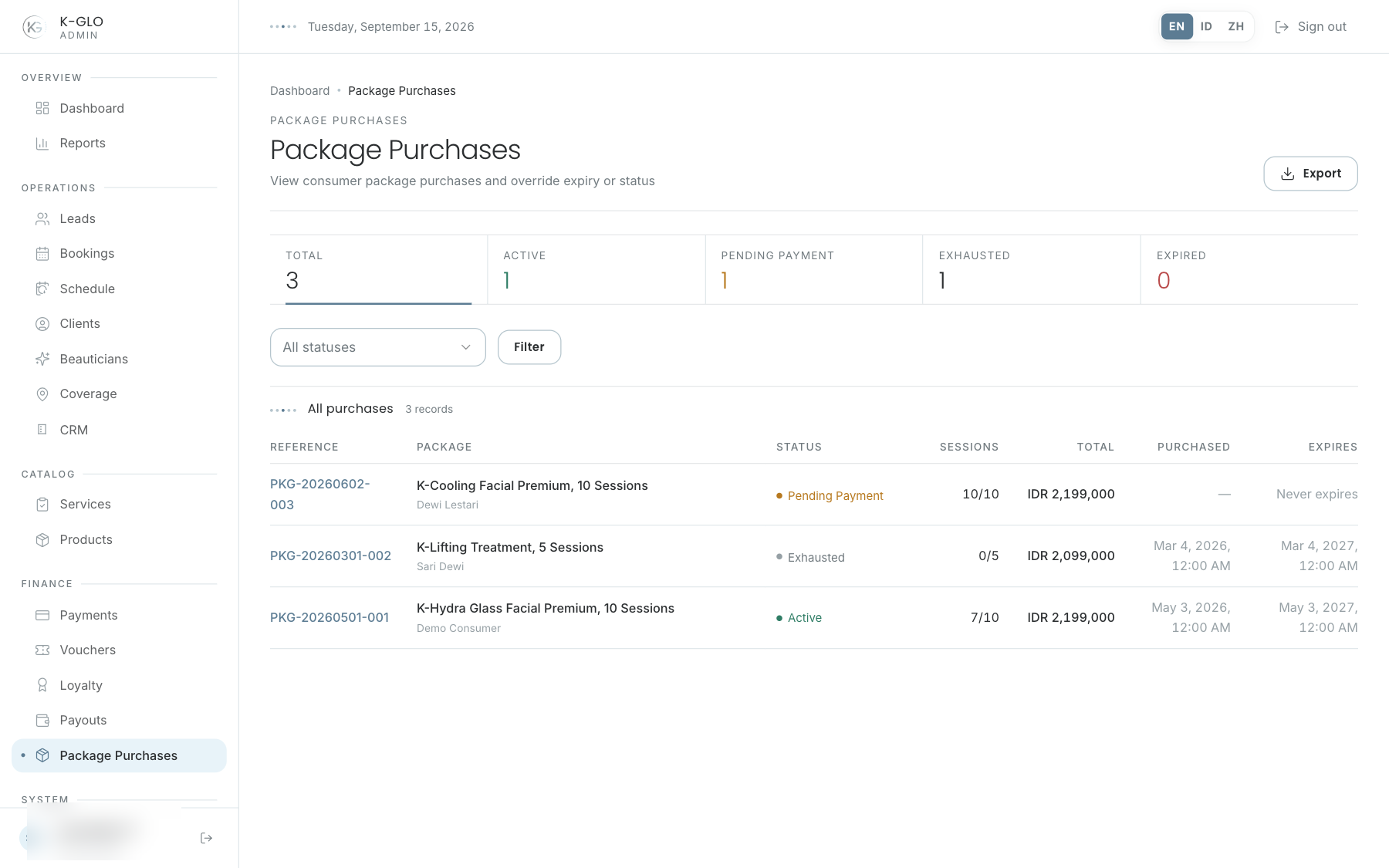The width and height of the screenshot is (1389, 868).
Task: Select the Pending Payment summary tab
Action: click(814, 269)
